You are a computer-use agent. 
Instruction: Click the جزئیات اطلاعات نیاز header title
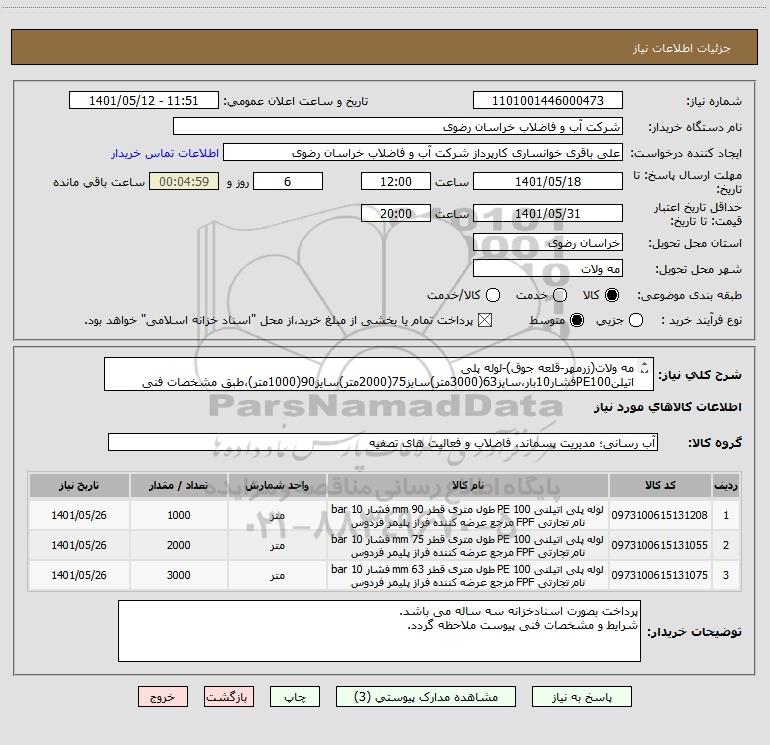[x=682, y=48]
